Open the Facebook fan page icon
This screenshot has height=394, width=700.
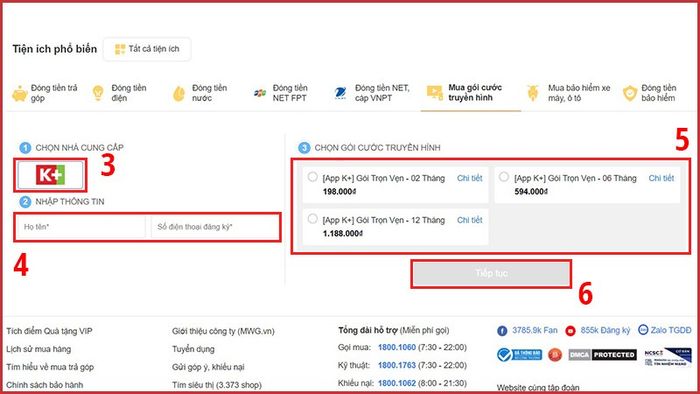[x=502, y=331]
